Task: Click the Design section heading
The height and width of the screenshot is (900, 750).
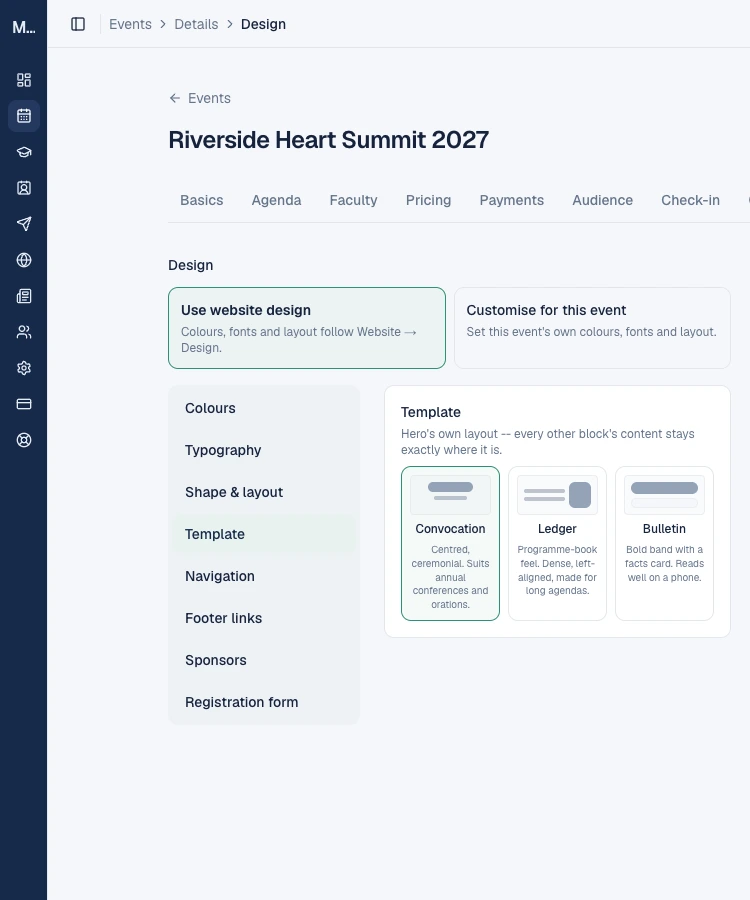Action: click(x=191, y=265)
